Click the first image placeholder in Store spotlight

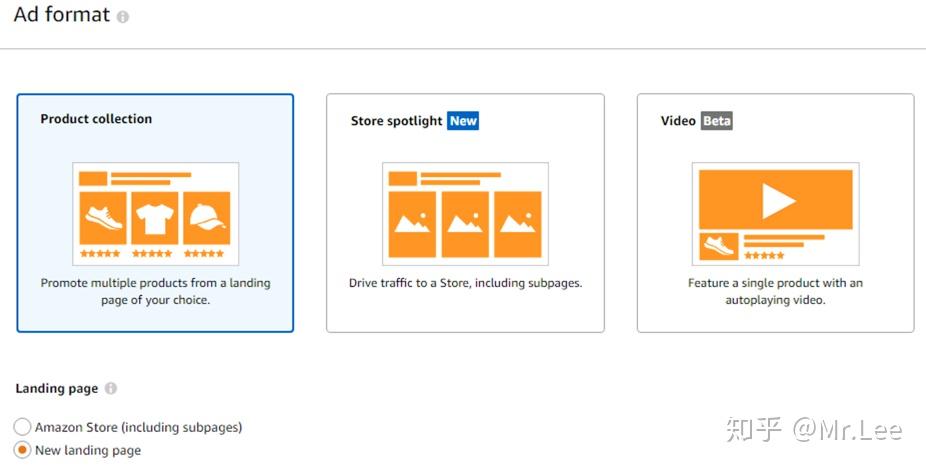[x=412, y=223]
